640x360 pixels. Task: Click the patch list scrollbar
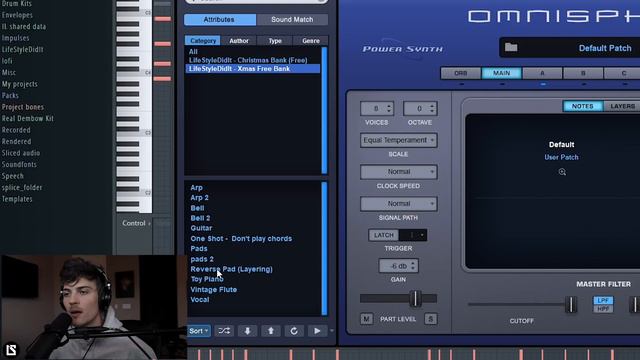(x=324, y=248)
